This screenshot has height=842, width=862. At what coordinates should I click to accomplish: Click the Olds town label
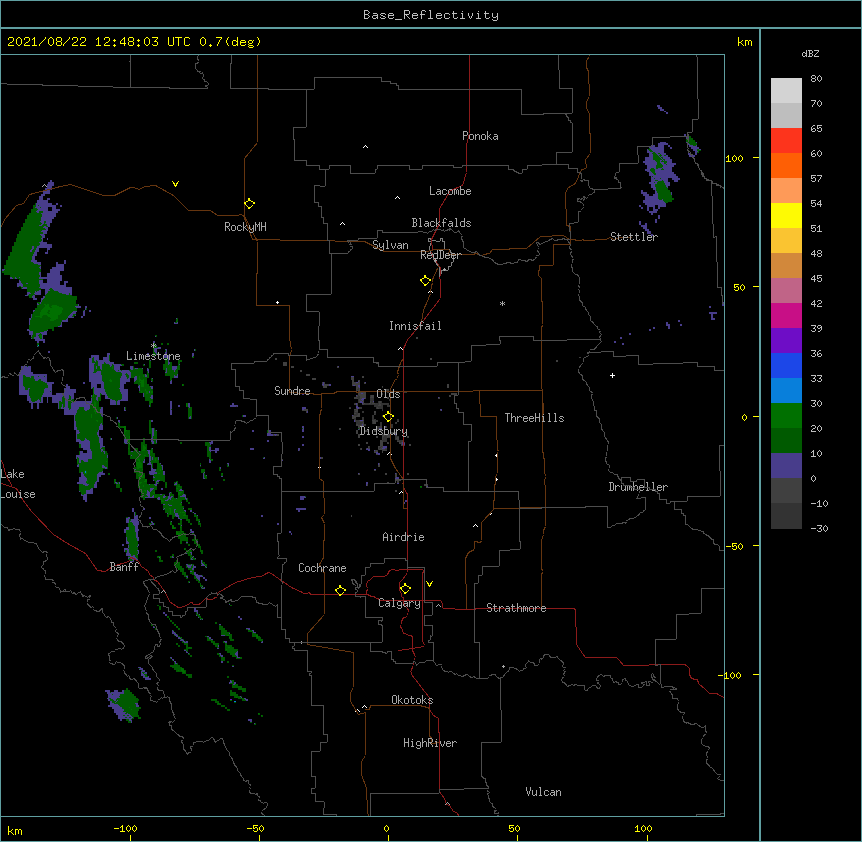[x=388, y=394]
